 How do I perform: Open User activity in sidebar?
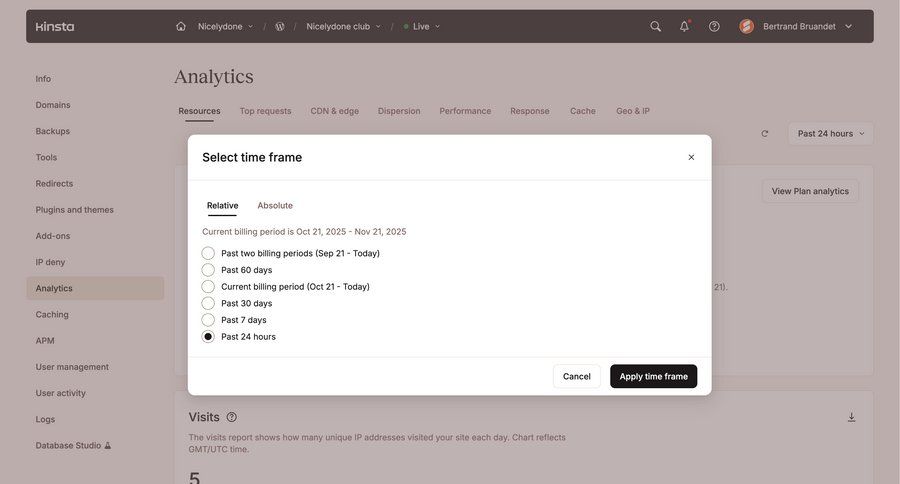[x=61, y=393]
